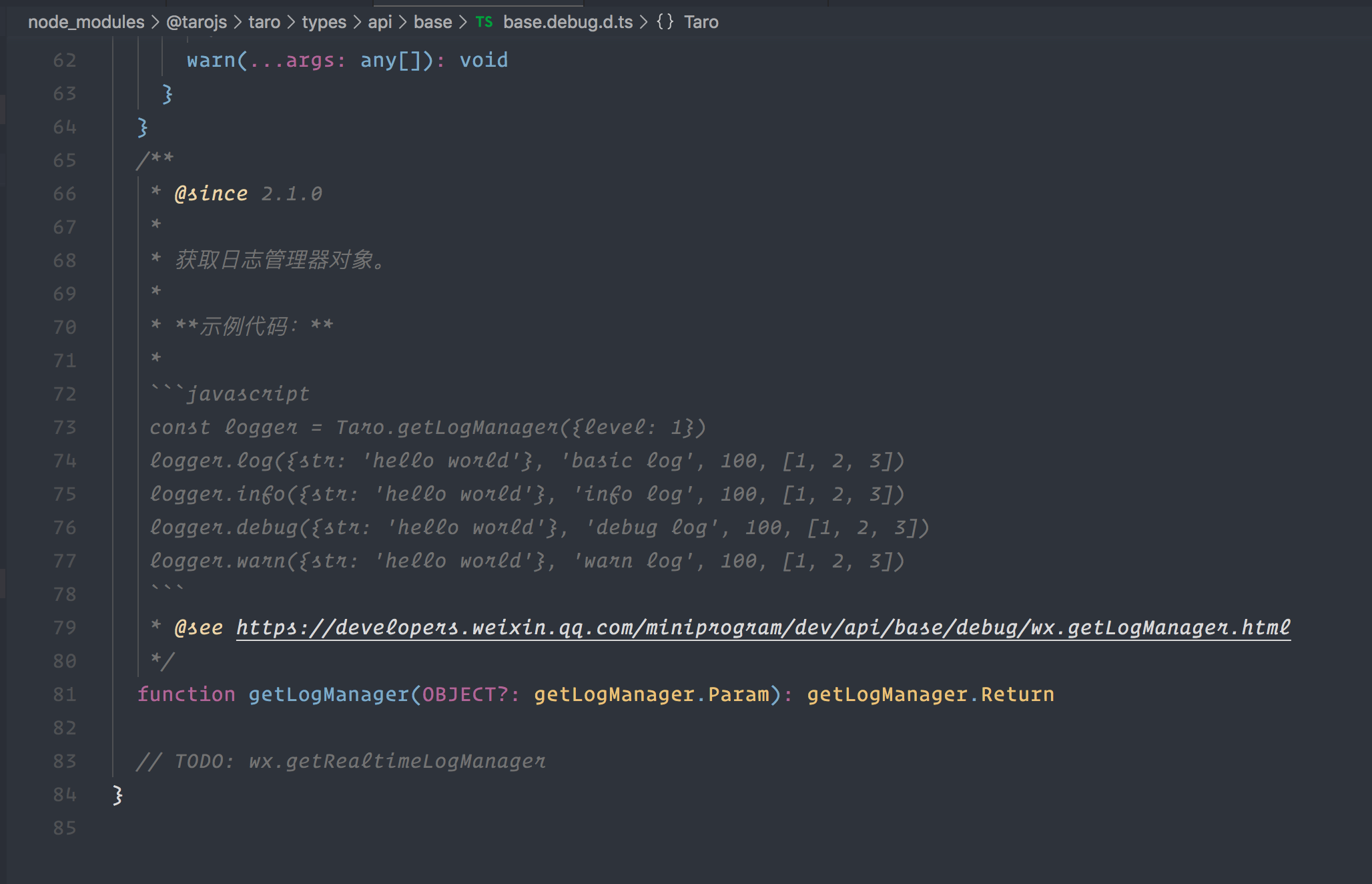This screenshot has width=1372, height=884.
Task: Click the getLogManager.Param type annotation
Action: point(651,694)
